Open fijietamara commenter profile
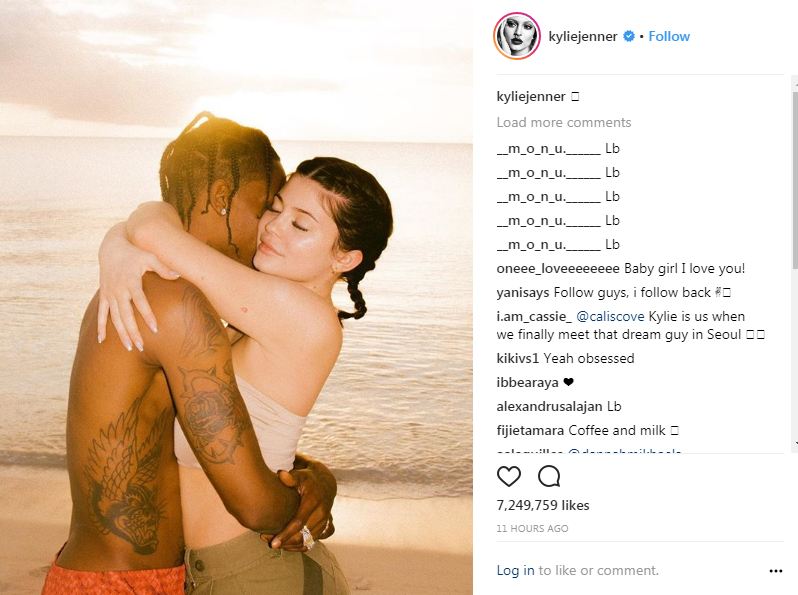 (x=530, y=431)
